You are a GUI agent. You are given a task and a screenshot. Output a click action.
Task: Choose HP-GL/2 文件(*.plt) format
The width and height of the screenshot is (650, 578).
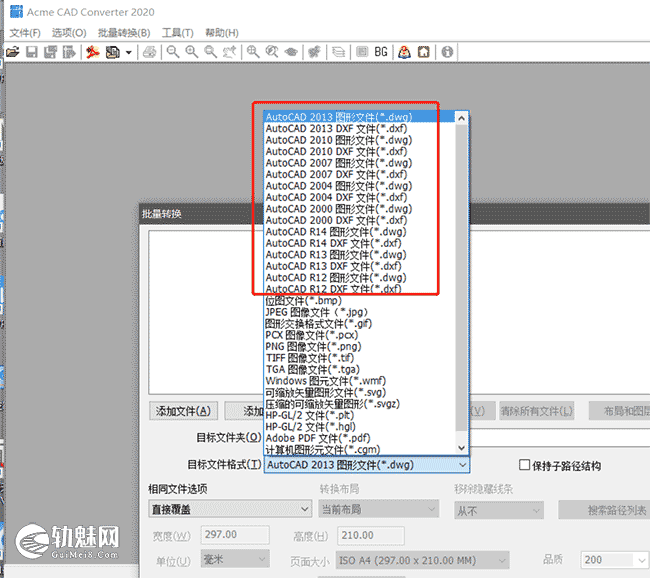[359, 415]
